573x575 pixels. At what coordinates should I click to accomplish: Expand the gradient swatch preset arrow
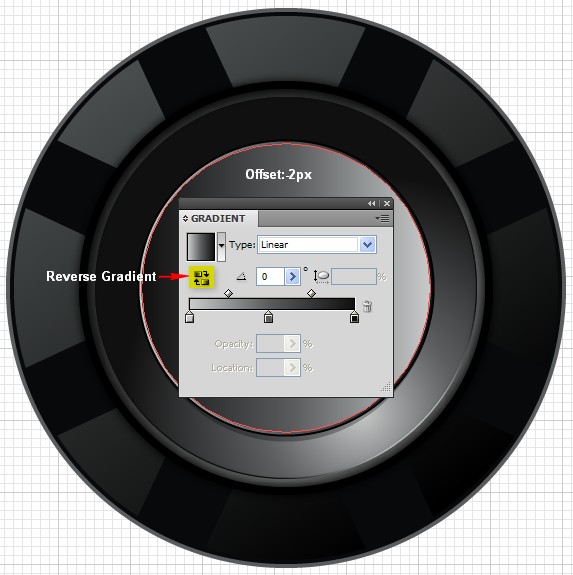(221, 246)
